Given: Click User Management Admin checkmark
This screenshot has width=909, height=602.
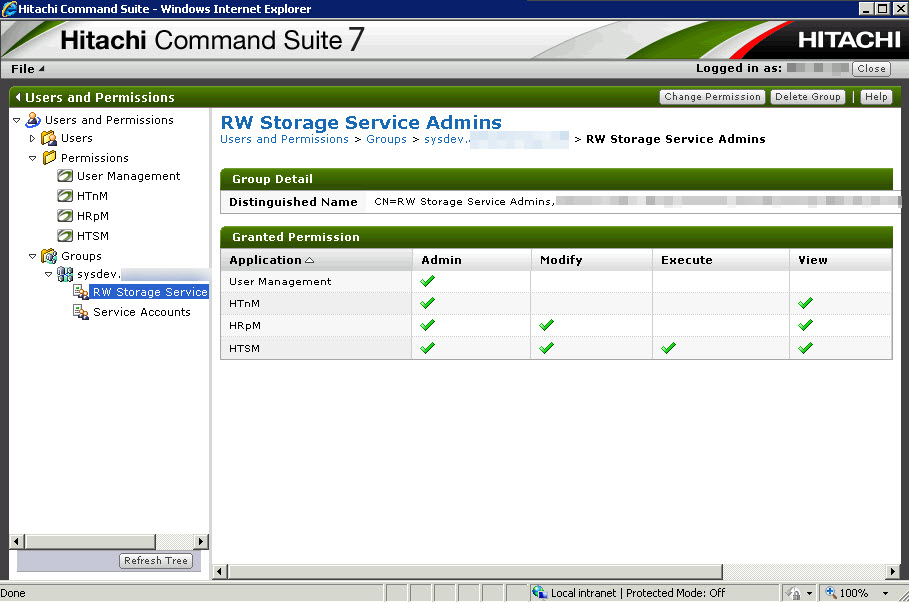Looking at the screenshot, I should (x=427, y=281).
